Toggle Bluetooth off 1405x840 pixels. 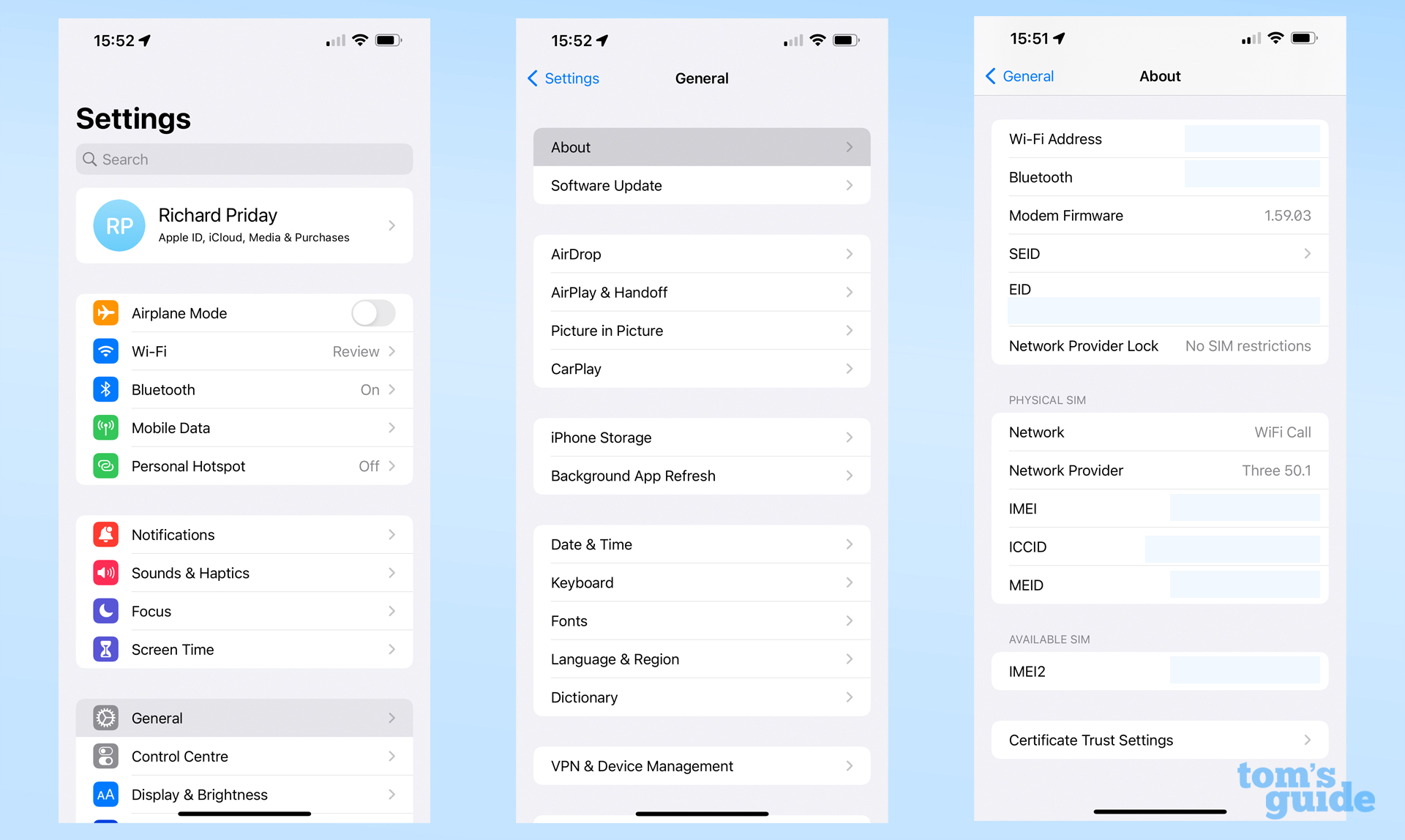tap(245, 389)
